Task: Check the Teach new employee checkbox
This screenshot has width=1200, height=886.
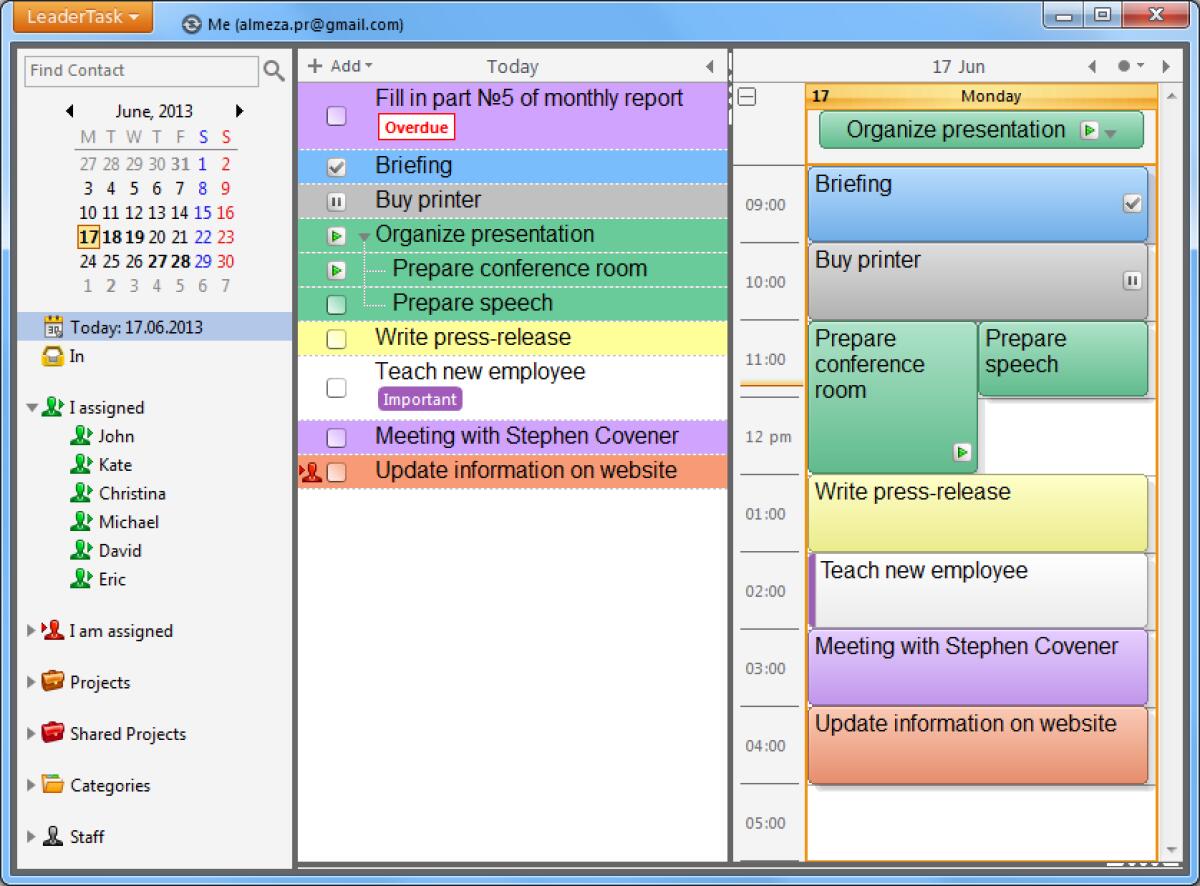Action: pos(336,387)
